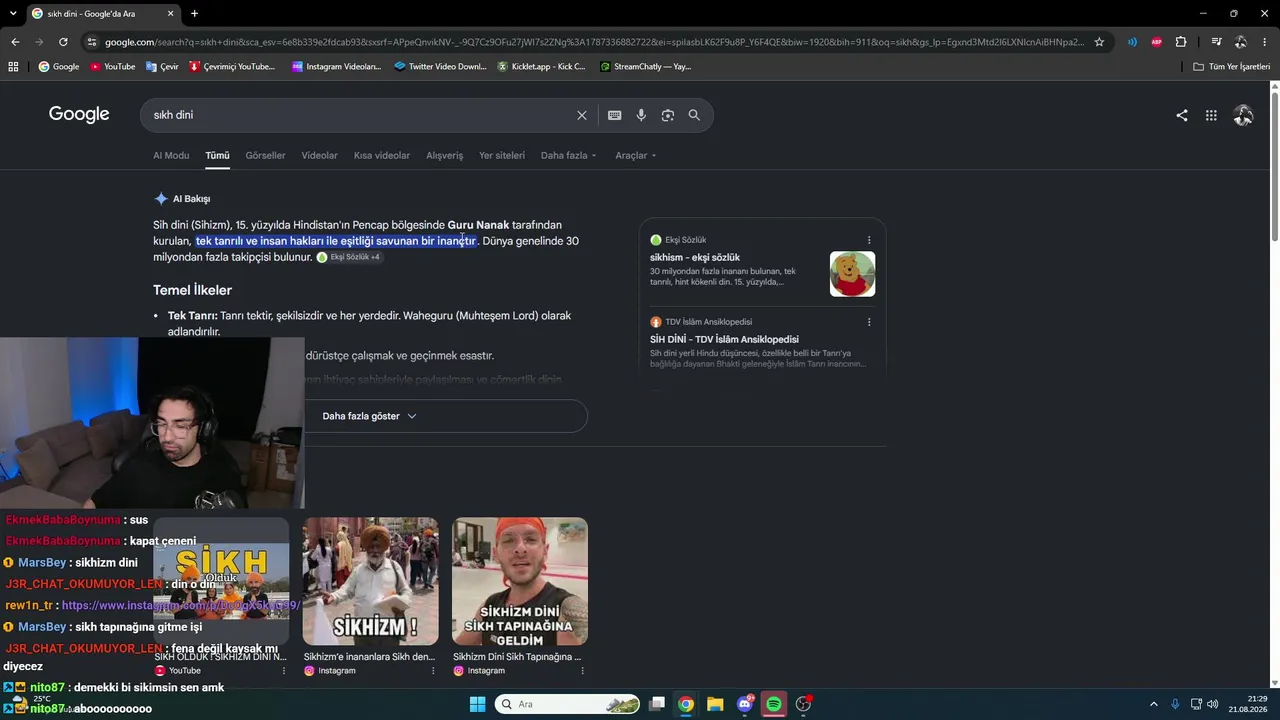Click the taskbar microphone indicator
The width and height of the screenshot is (1280, 720).
tap(1175, 704)
